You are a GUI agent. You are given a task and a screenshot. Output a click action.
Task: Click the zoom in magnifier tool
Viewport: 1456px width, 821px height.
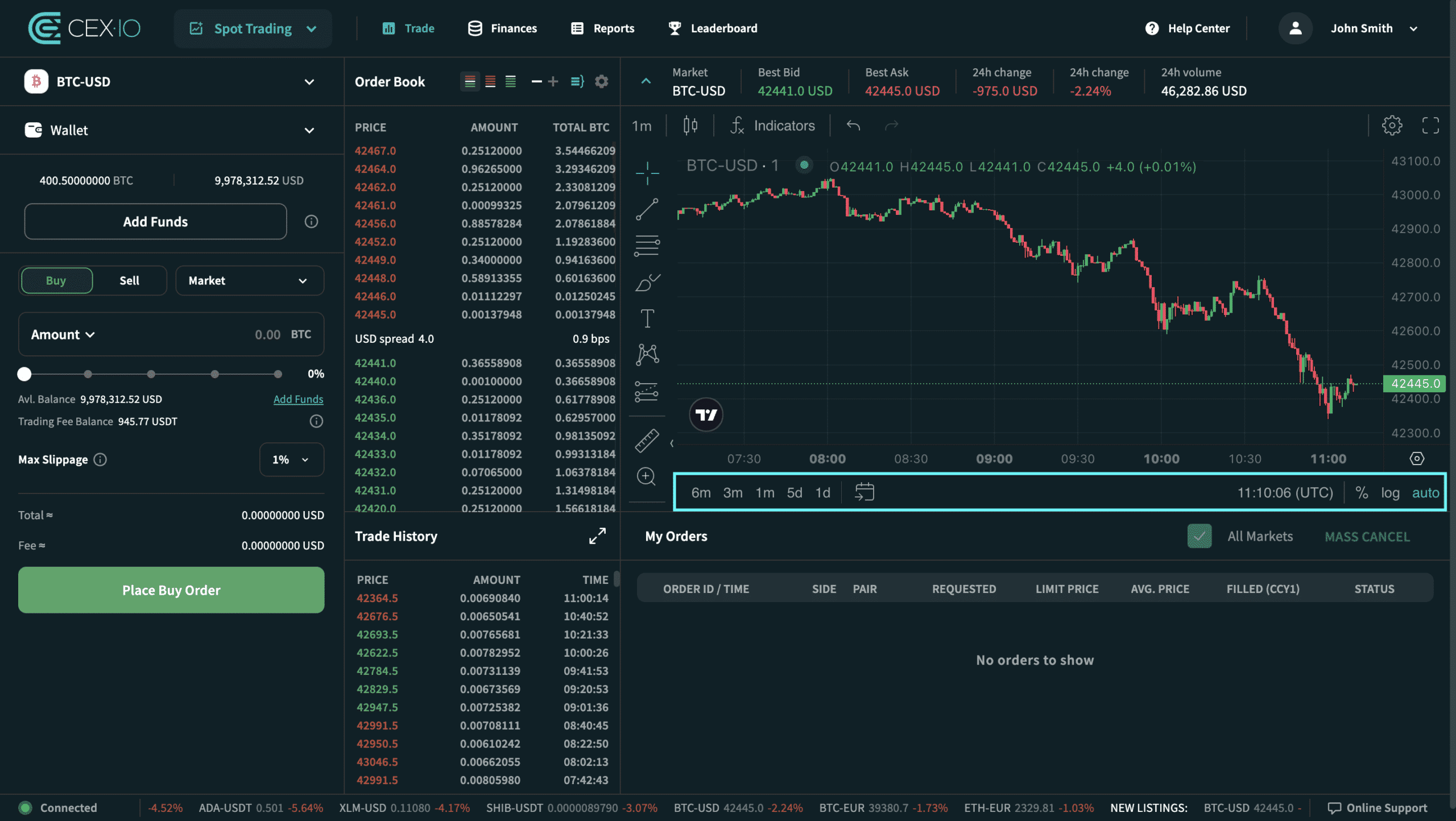coord(646,476)
